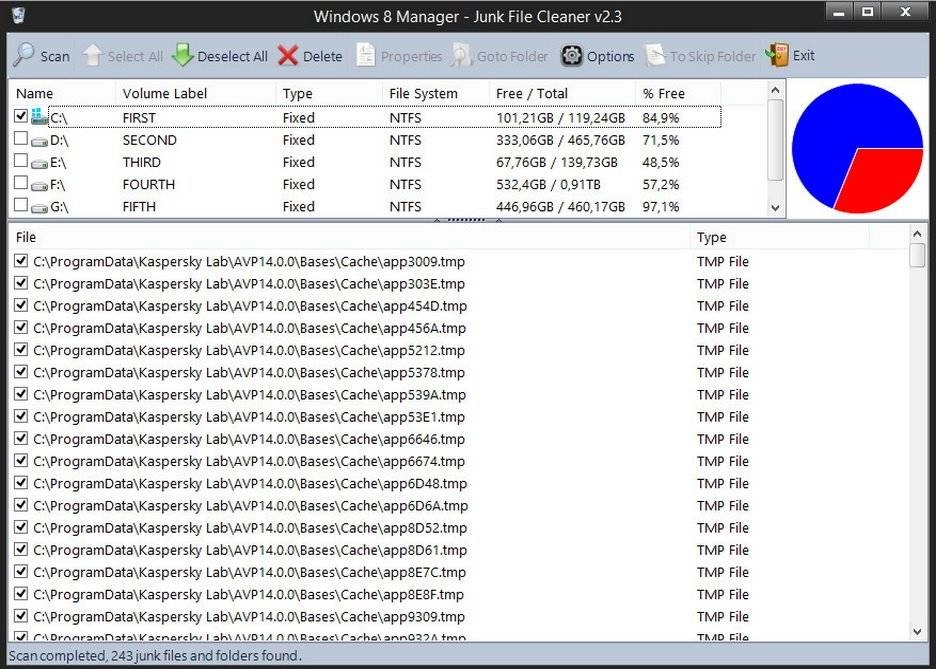Check the E:\ THIRD drive checkbox
The image size is (936, 669).
coord(21,161)
